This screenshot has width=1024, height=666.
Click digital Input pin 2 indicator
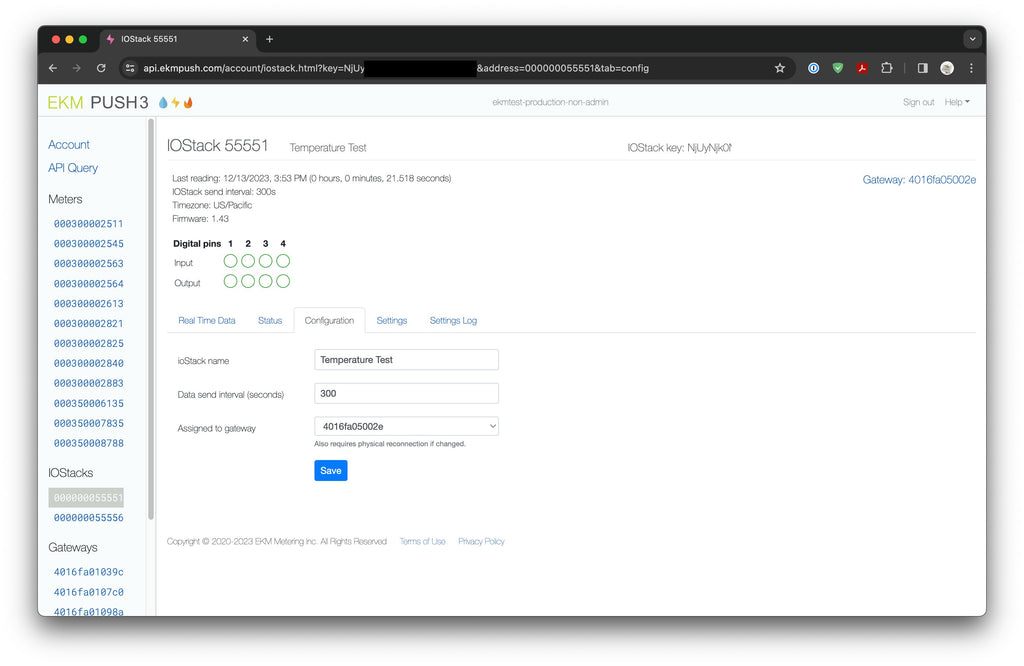click(x=248, y=261)
